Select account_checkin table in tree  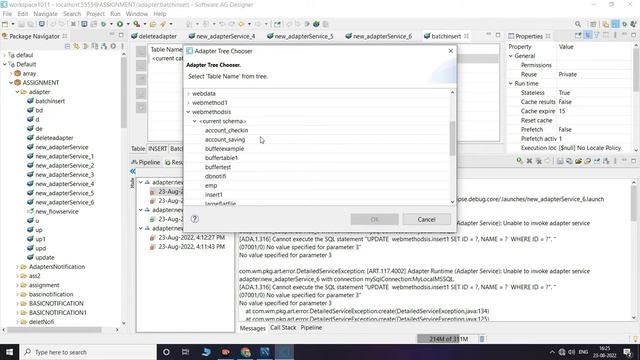coord(227,130)
